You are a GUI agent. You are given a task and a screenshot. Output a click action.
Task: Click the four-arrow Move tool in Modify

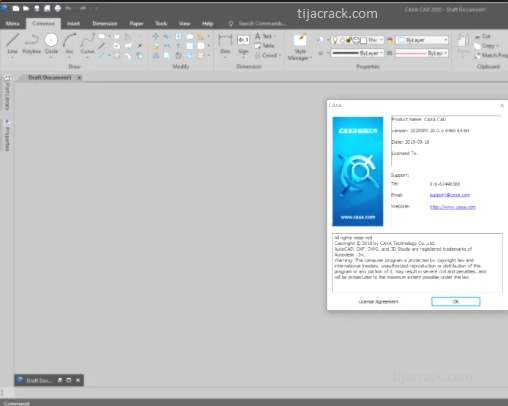(x=155, y=36)
